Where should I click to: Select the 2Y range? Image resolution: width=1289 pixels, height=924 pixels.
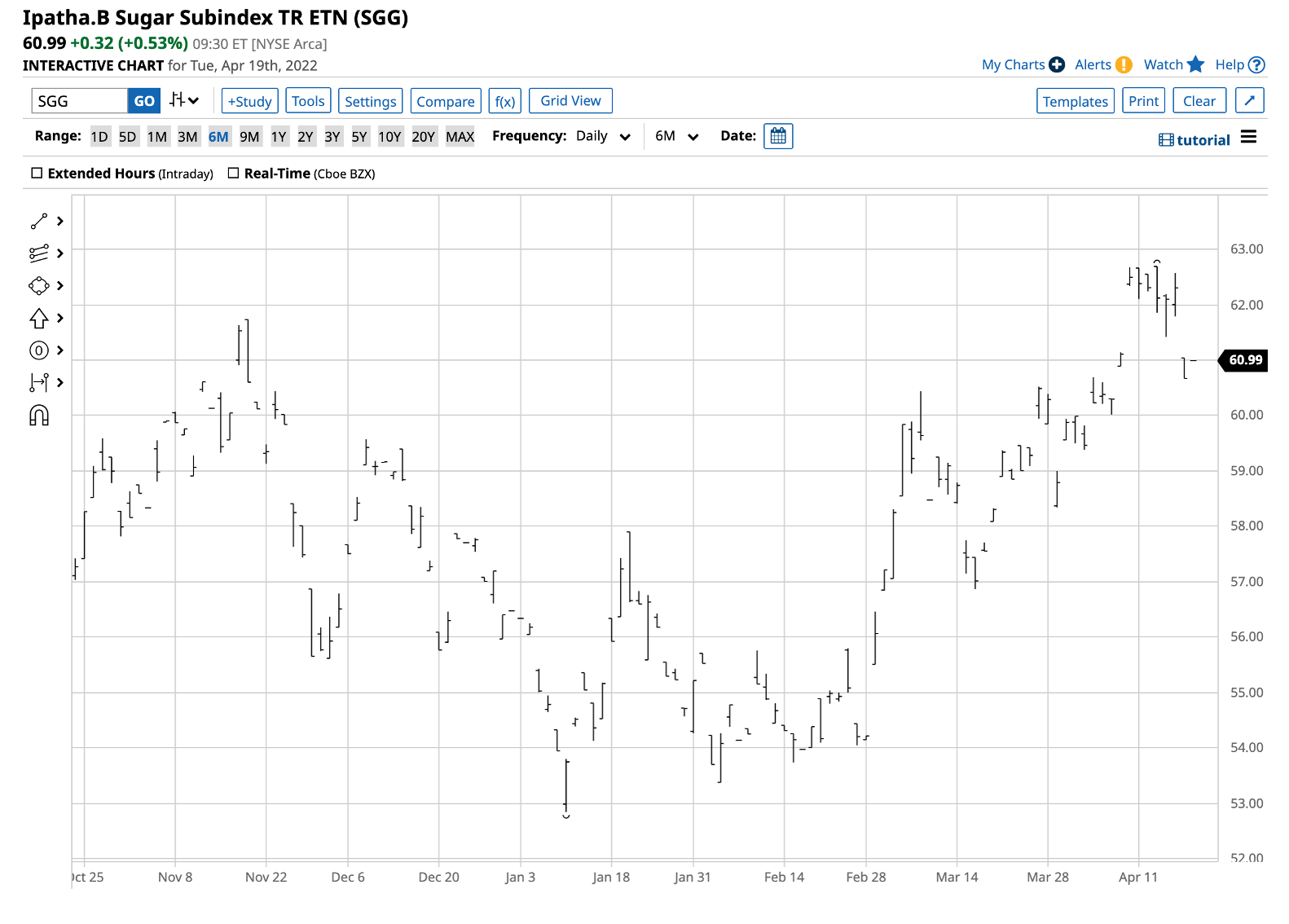[x=306, y=136]
